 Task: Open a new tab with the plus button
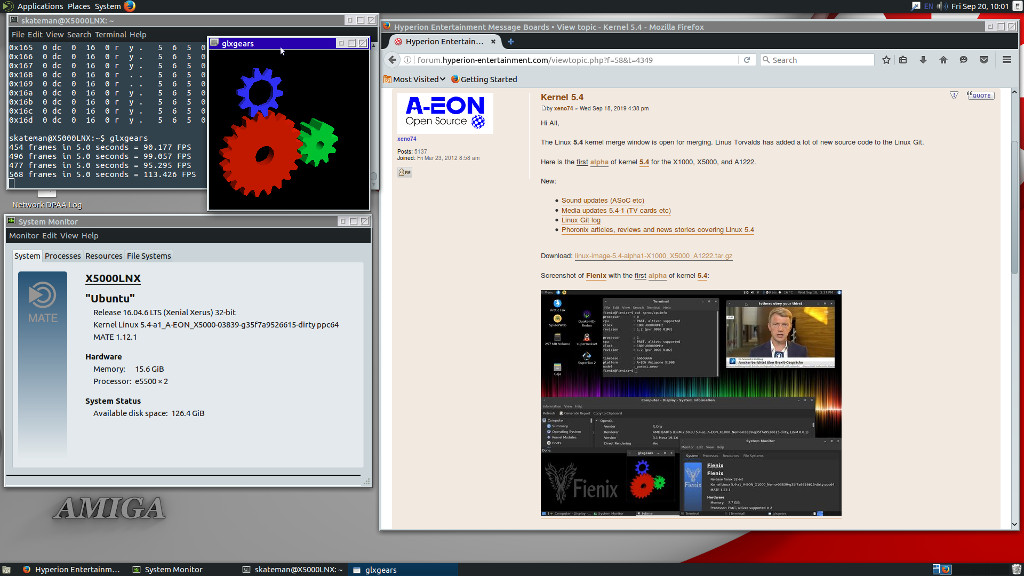coord(511,41)
